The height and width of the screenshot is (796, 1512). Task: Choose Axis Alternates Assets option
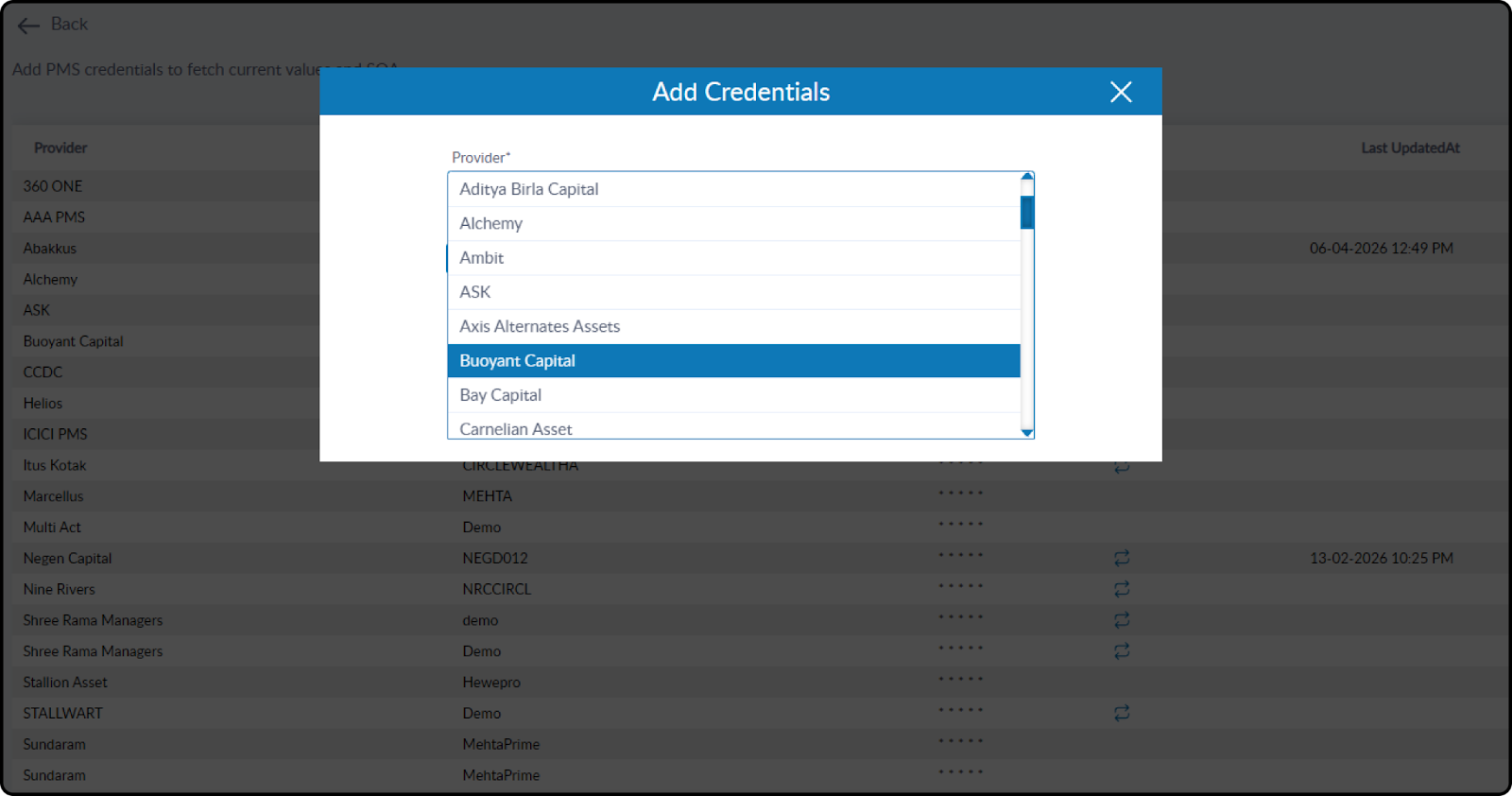pos(733,326)
